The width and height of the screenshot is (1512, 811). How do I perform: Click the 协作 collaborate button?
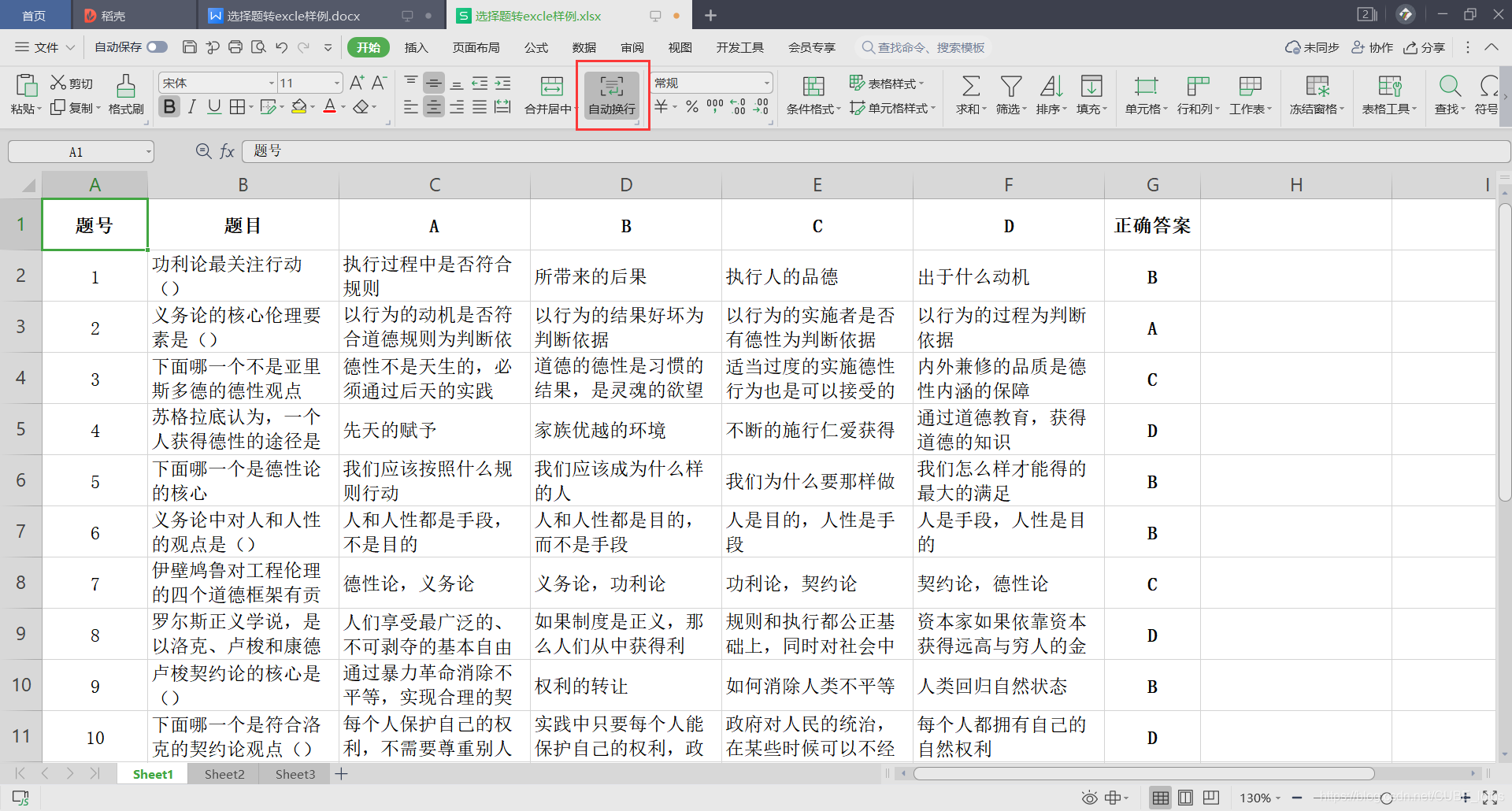click(1372, 47)
